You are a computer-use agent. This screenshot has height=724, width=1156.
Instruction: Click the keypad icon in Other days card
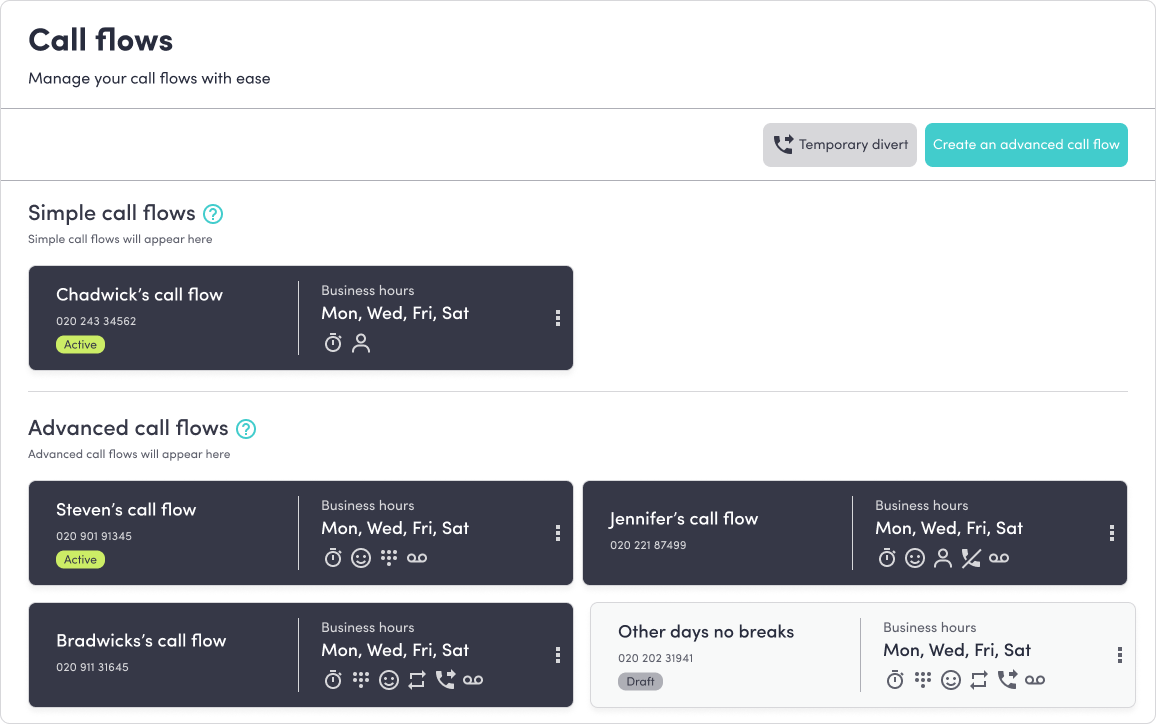pos(923,680)
